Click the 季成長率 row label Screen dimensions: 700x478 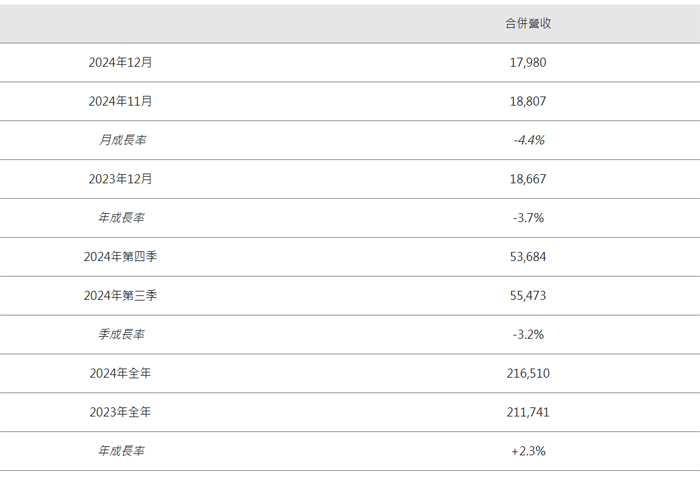(x=120, y=334)
